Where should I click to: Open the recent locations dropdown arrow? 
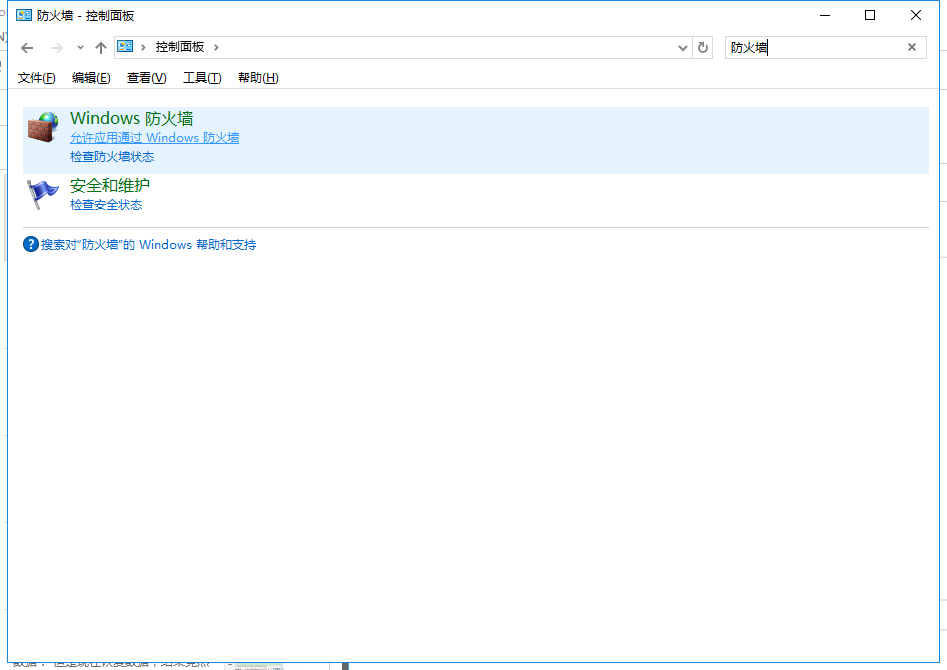(80, 48)
